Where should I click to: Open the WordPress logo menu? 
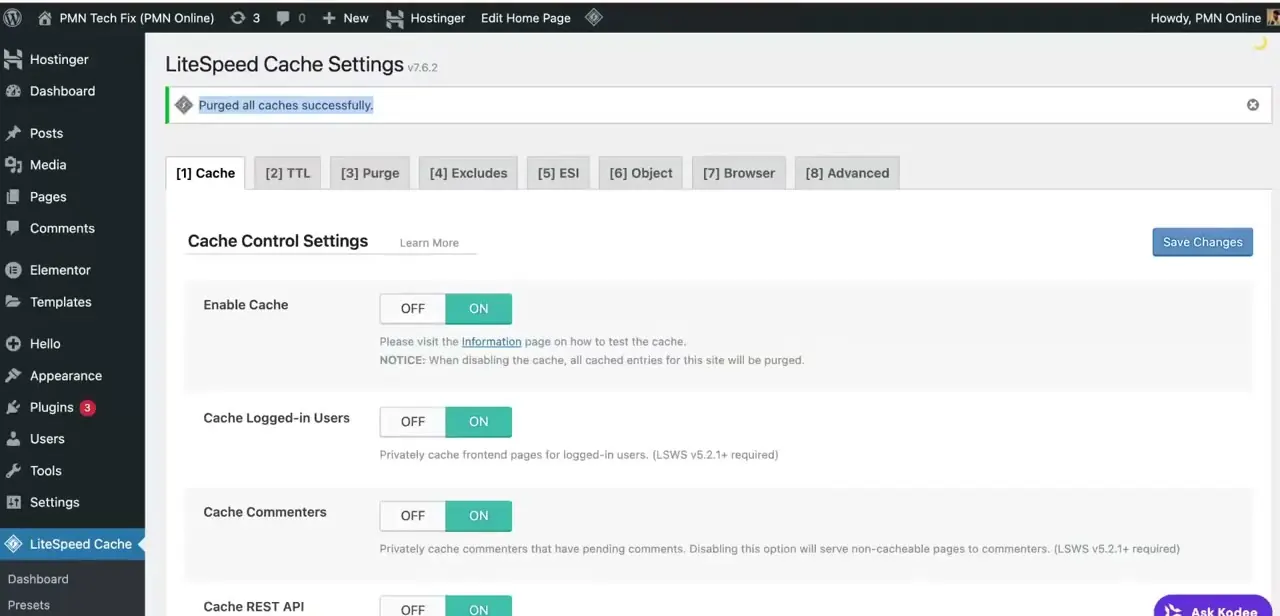[x=13, y=18]
